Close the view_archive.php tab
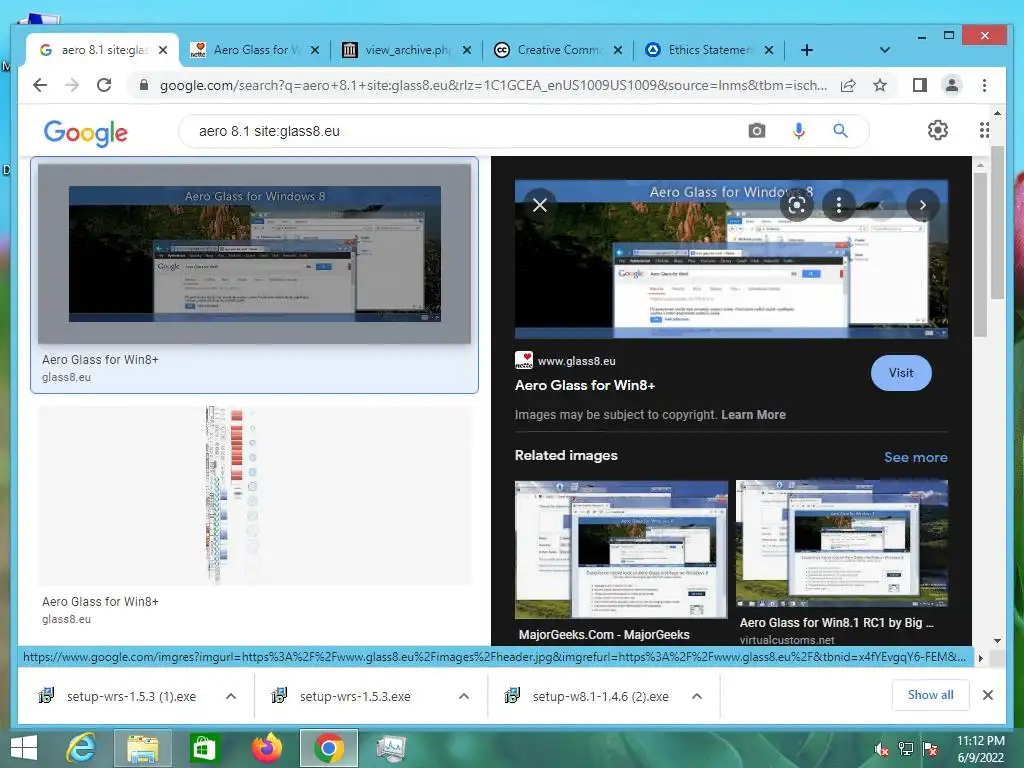This screenshot has width=1024, height=768. (466, 50)
